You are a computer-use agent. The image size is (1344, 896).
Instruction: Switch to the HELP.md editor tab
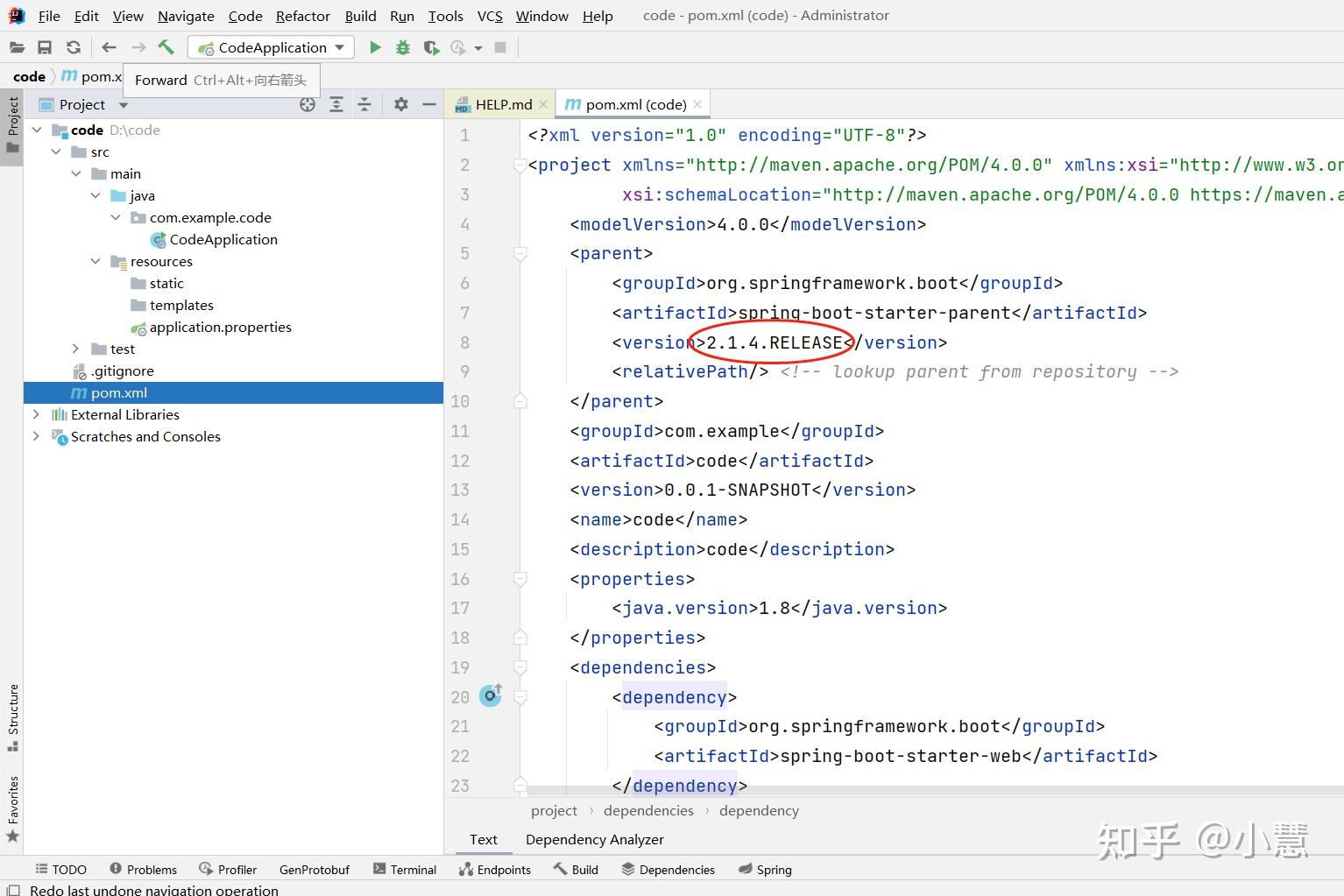[x=503, y=104]
